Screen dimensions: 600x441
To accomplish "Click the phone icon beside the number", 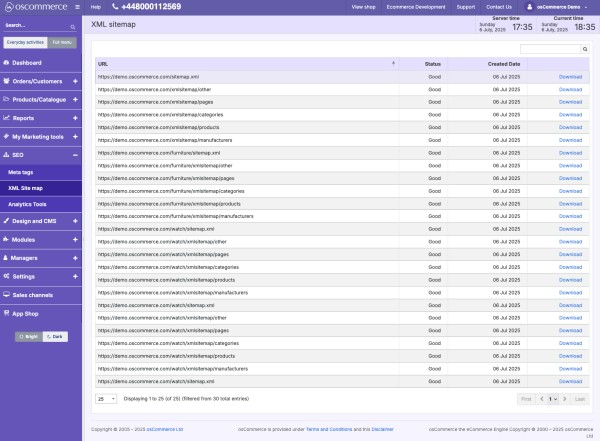I will click(x=115, y=7).
